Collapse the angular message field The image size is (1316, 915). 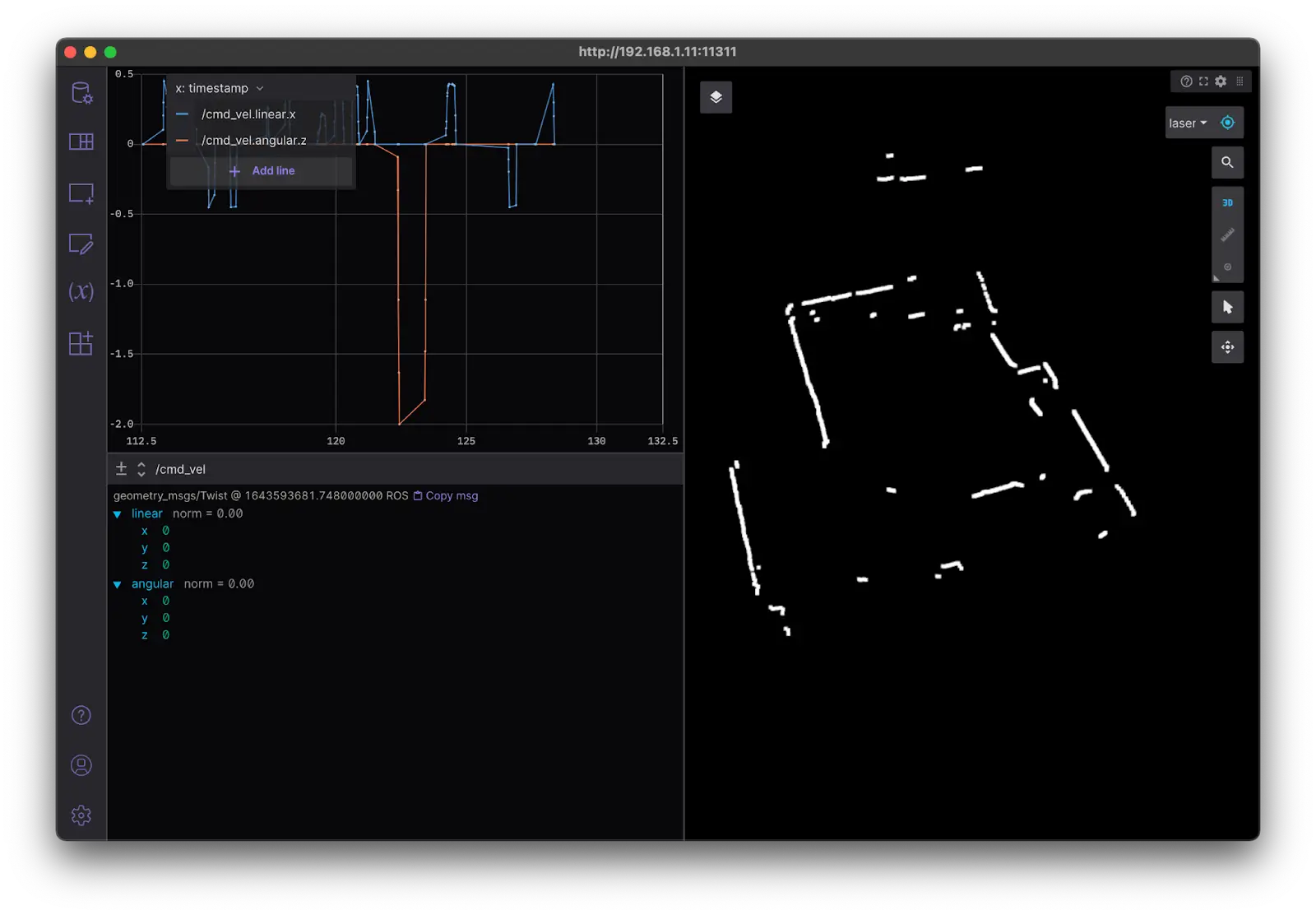118,584
